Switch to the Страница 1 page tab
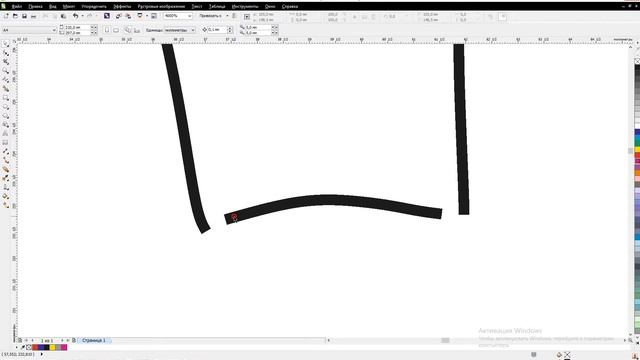640x360 pixels. coord(94,340)
